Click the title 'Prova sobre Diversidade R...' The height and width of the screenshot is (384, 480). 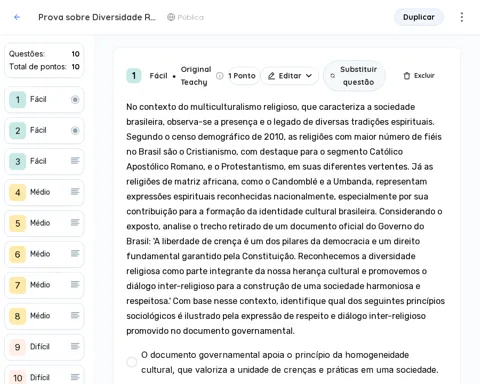(x=97, y=17)
